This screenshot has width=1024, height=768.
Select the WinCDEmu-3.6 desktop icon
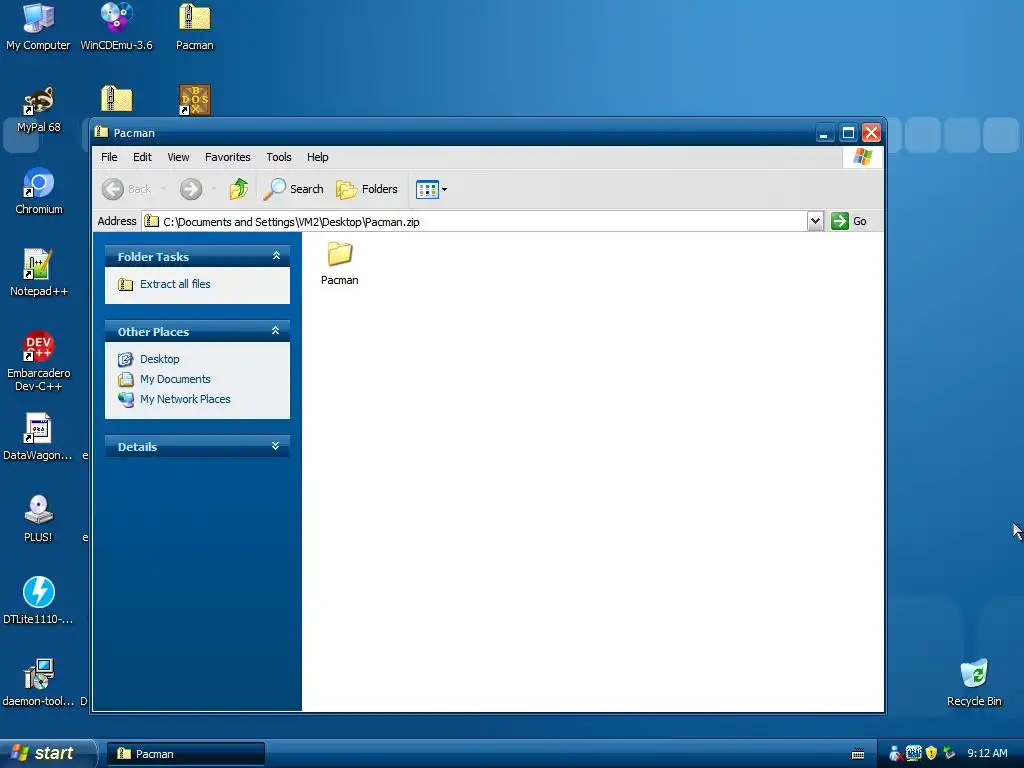[x=116, y=26]
